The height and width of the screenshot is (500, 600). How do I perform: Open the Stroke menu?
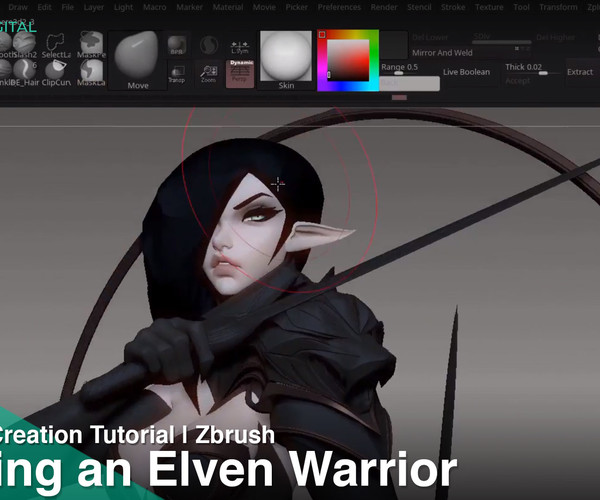(453, 7)
